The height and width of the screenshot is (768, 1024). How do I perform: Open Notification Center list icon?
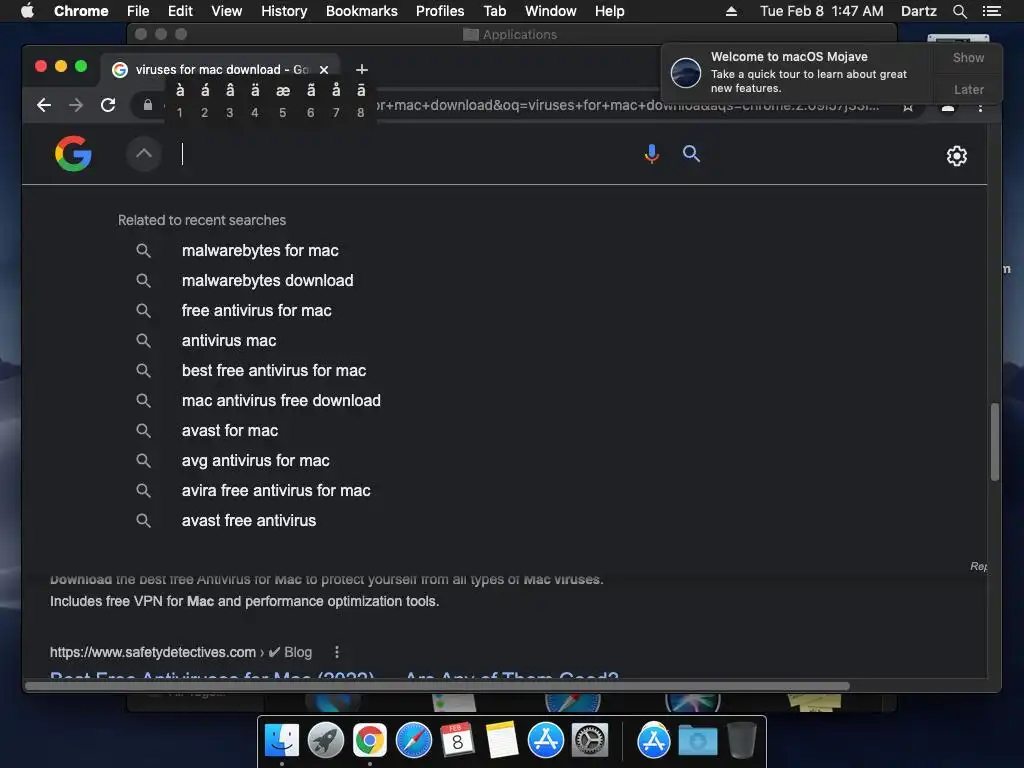[991, 11]
